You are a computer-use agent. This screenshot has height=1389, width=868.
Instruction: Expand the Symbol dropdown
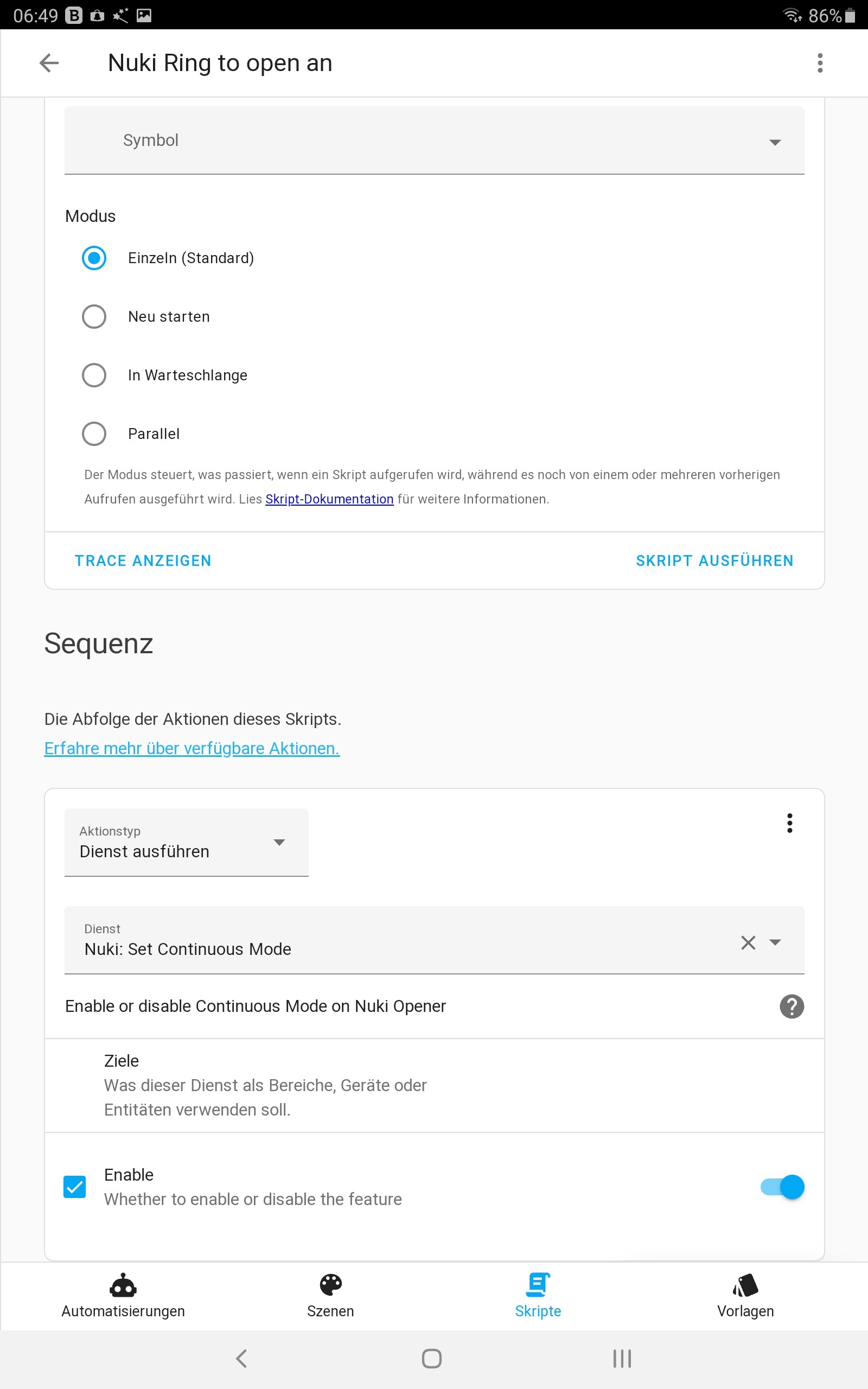(x=775, y=142)
